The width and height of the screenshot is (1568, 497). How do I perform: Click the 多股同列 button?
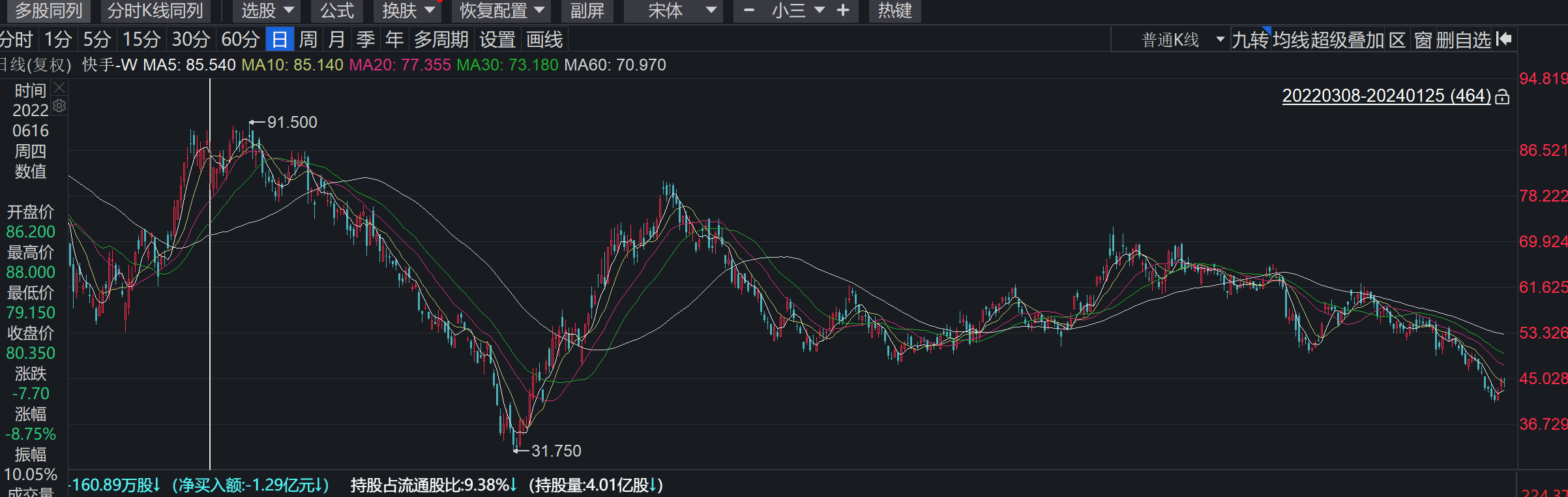48,10
